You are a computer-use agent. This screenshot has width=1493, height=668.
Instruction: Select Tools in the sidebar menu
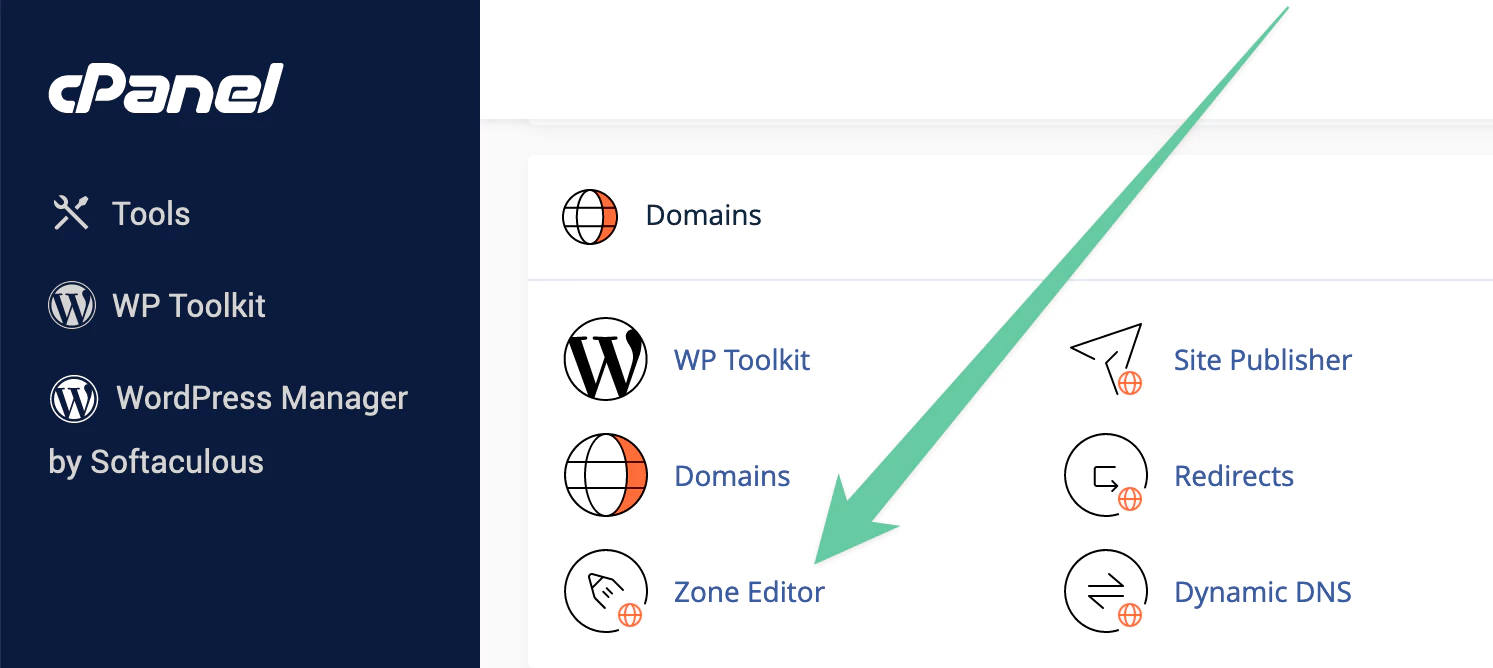click(x=150, y=213)
